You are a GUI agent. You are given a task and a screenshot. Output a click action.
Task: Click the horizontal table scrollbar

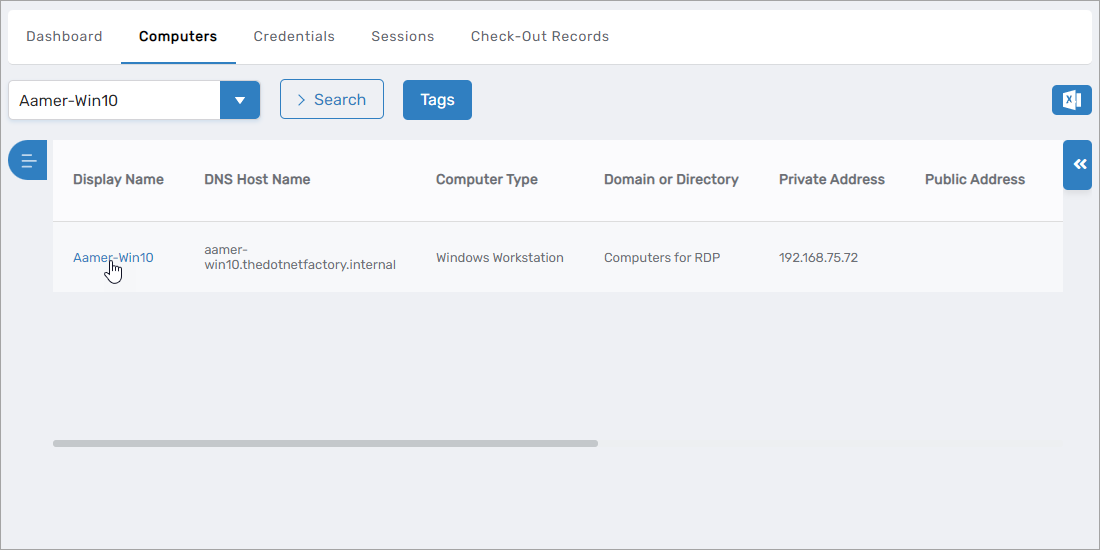[x=325, y=443]
